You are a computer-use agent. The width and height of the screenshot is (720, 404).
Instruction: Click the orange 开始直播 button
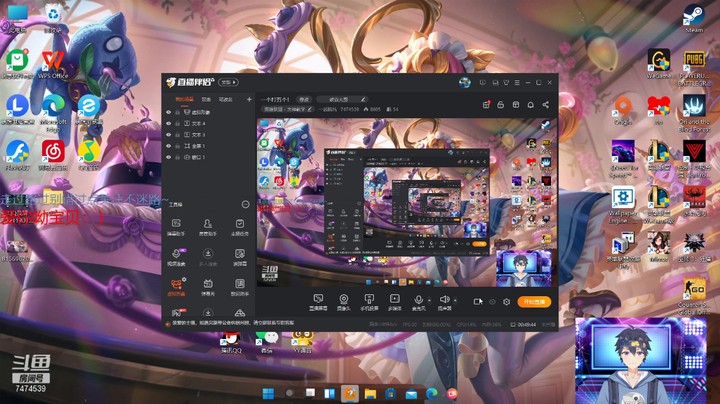tap(534, 302)
